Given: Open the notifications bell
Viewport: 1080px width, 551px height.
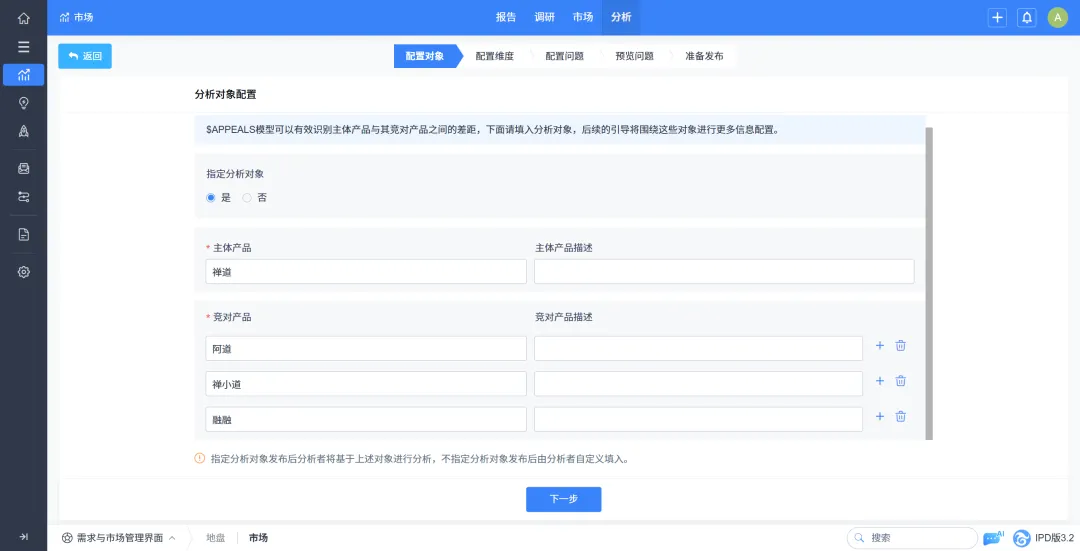Looking at the screenshot, I should (x=1027, y=18).
